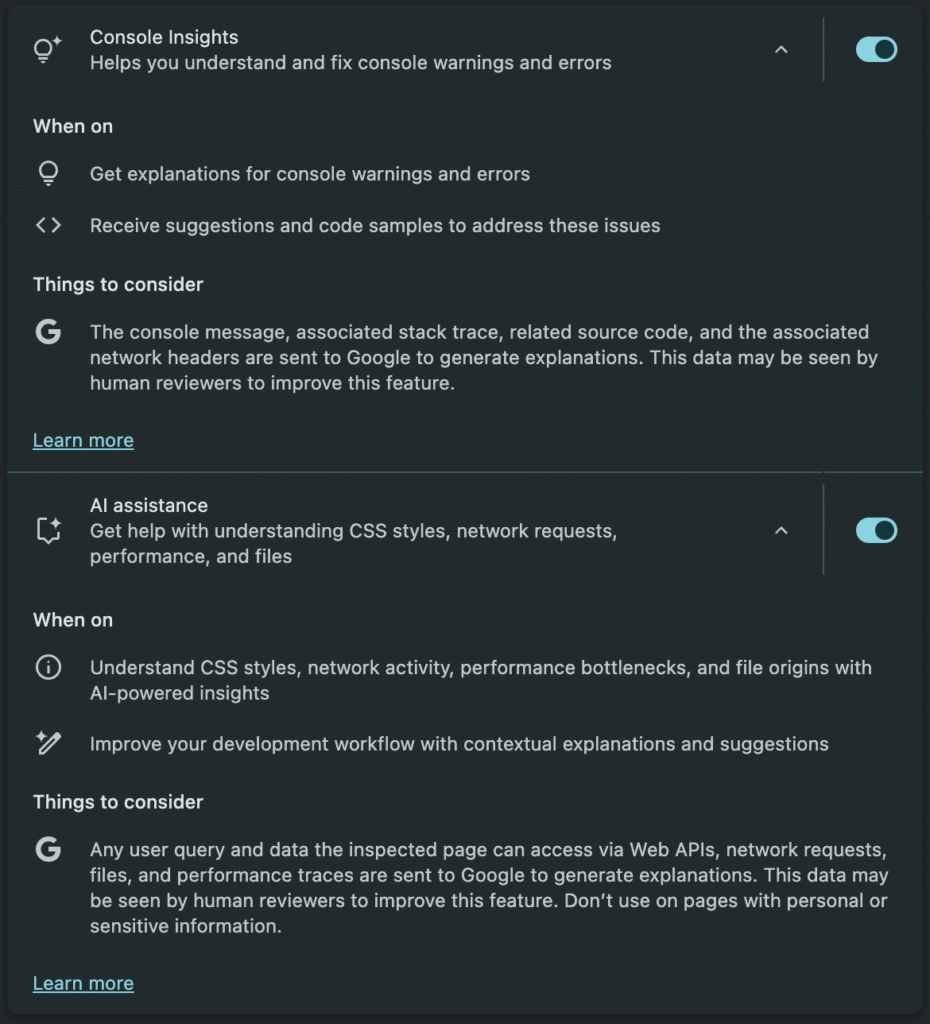The height and width of the screenshot is (1024, 930).
Task: Open Learn more link for AI assistance
Action: 83,984
